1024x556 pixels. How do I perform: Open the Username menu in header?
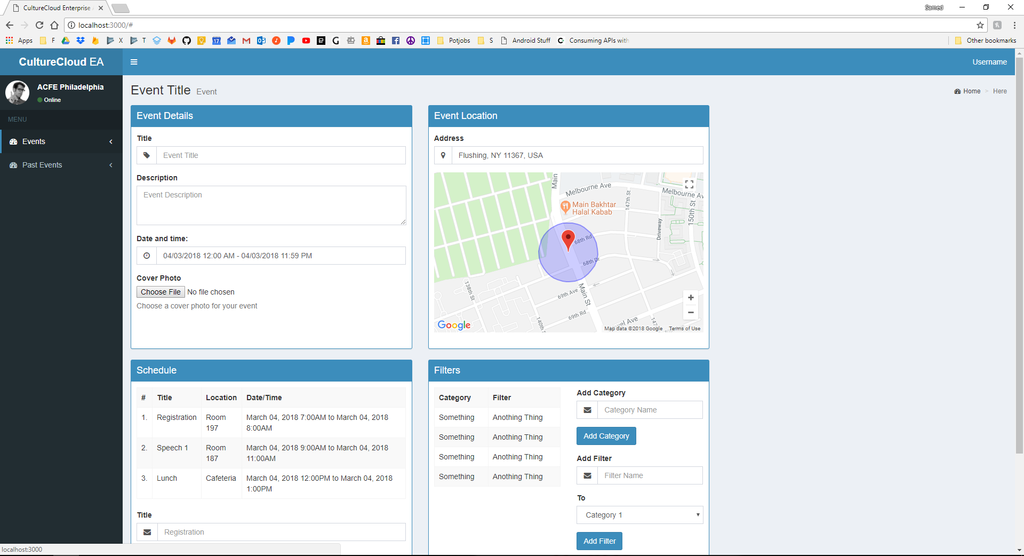click(x=989, y=62)
